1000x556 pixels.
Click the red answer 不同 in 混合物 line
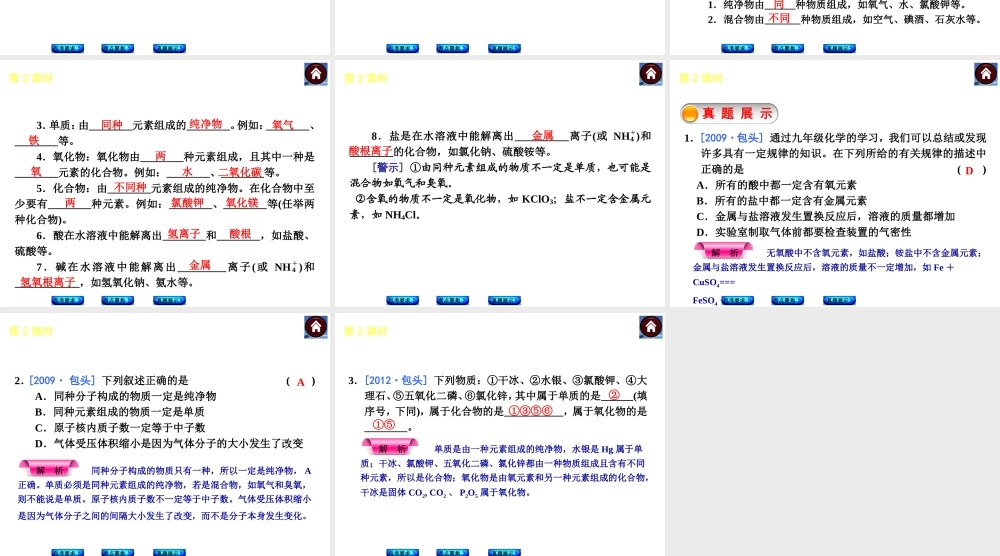pos(779,19)
